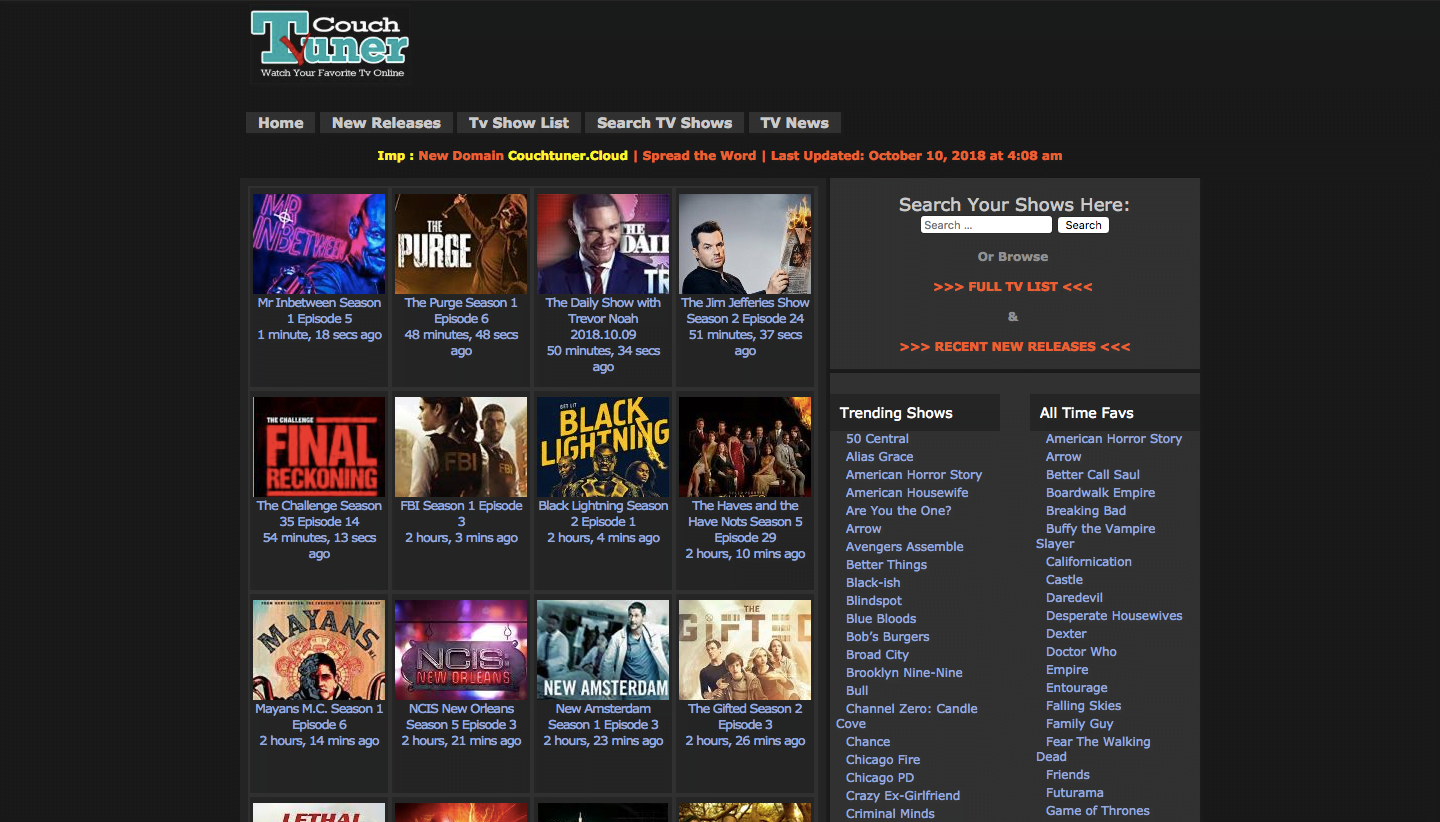Open Buffy the Vampire Slayer link
The height and width of the screenshot is (822, 1440).
(x=1096, y=536)
